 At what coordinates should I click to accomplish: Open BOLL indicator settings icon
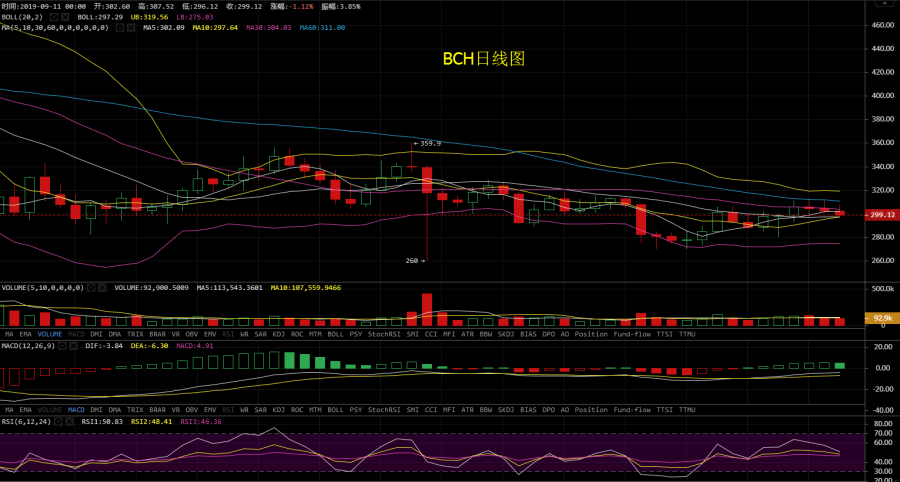click(53, 17)
